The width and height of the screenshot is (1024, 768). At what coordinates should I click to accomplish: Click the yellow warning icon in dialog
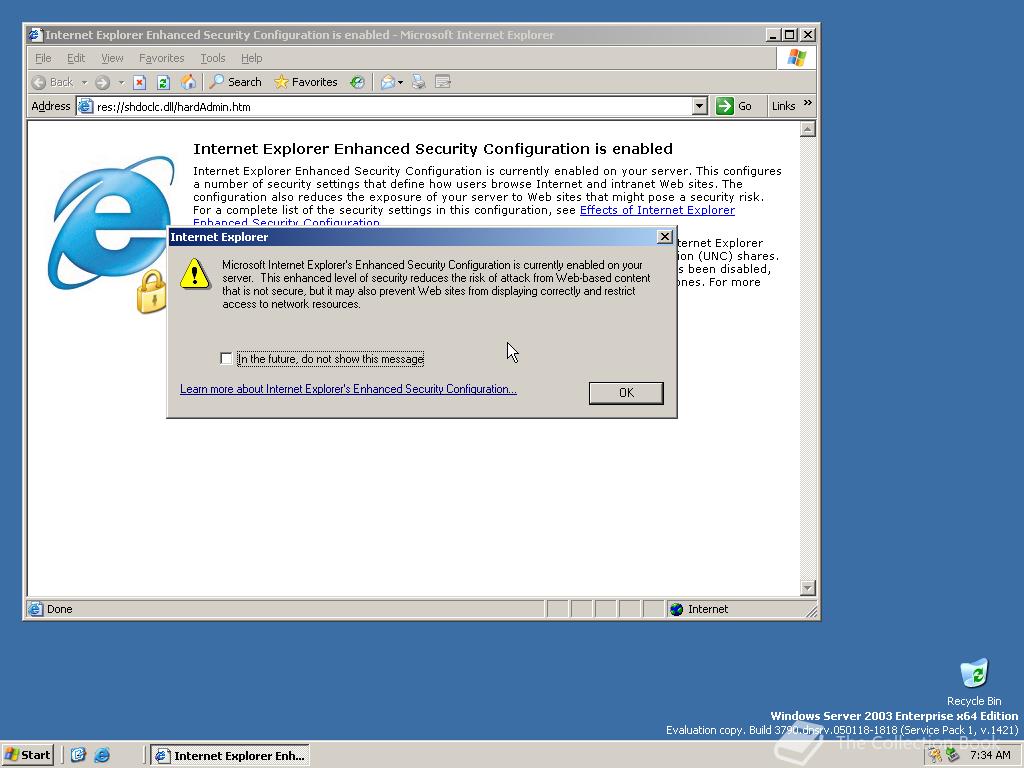(x=195, y=274)
